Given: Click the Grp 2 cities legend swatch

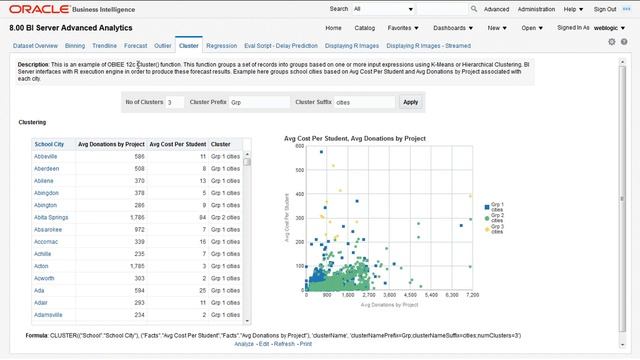Looking at the screenshot, I should pos(487,218).
